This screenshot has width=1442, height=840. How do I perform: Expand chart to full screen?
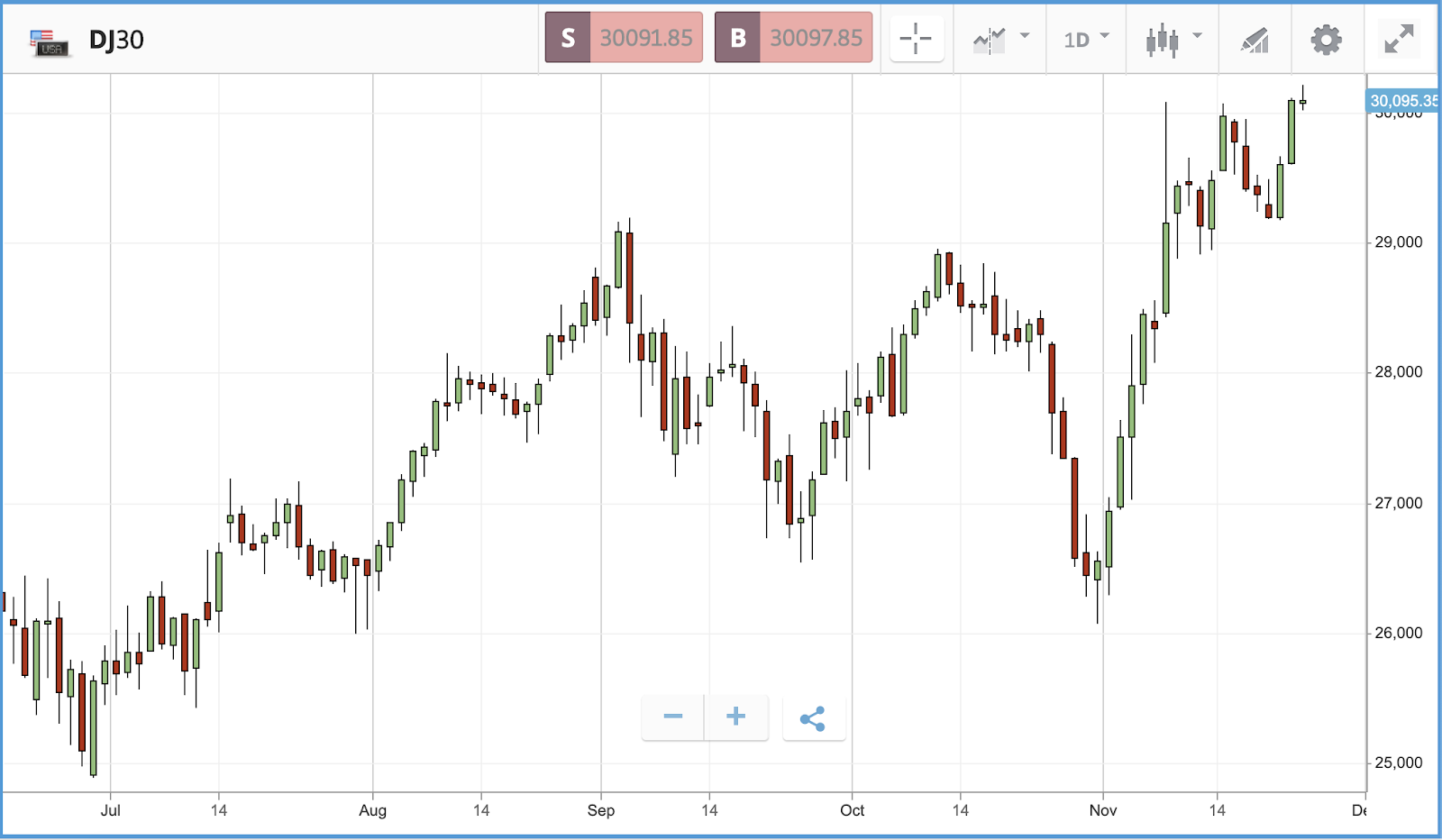(1399, 39)
